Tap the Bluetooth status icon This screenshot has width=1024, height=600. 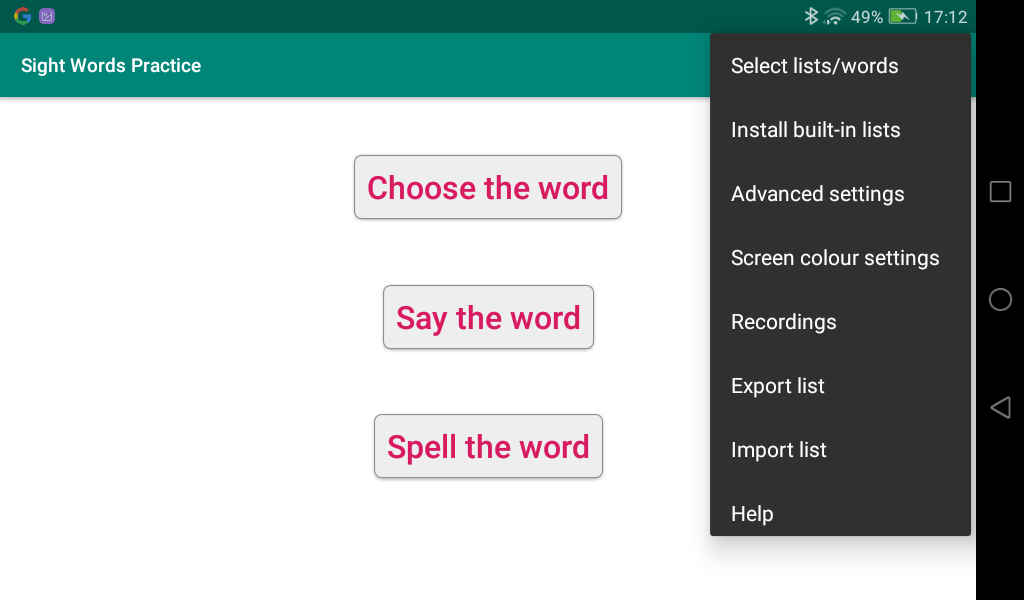(811, 16)
